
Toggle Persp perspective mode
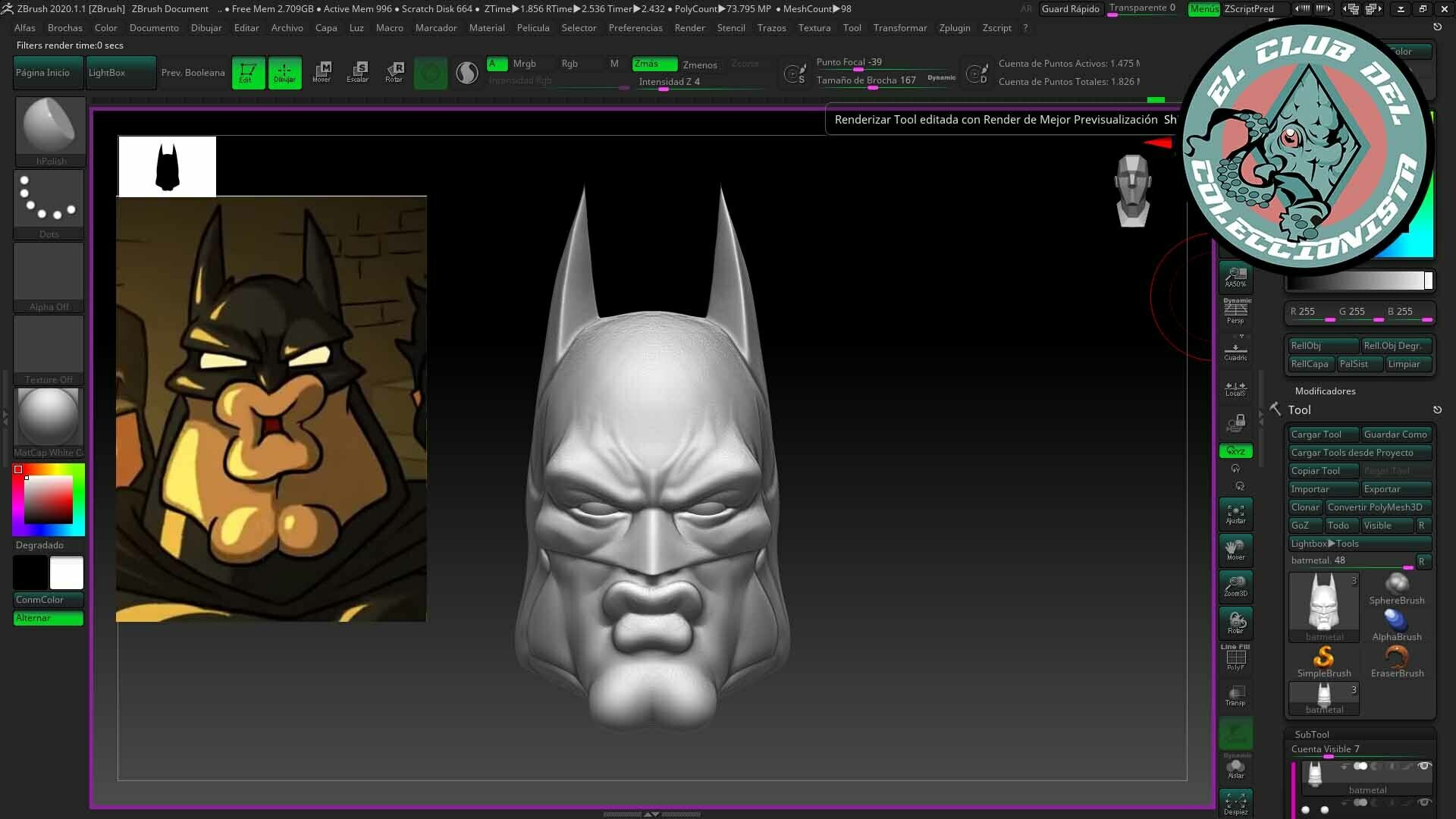coord(1235,309)
